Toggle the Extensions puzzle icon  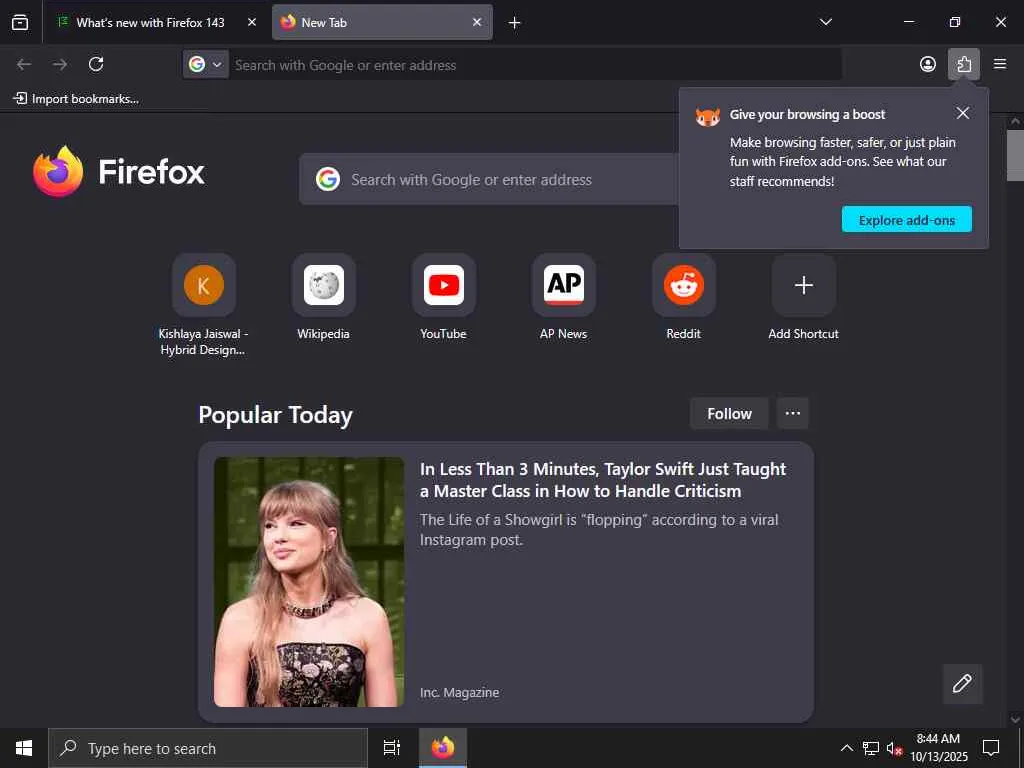[x=964, y=64]
